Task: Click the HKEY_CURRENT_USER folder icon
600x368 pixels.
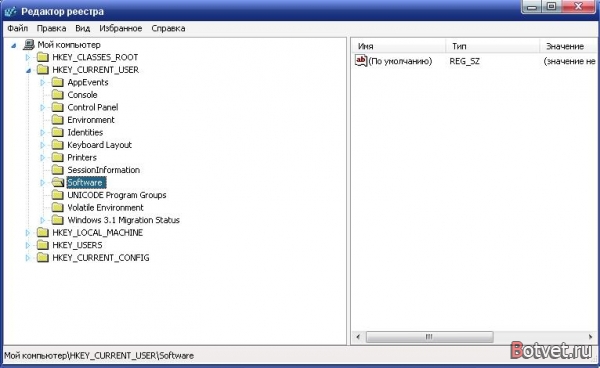Action: click(x=42, y=70)
